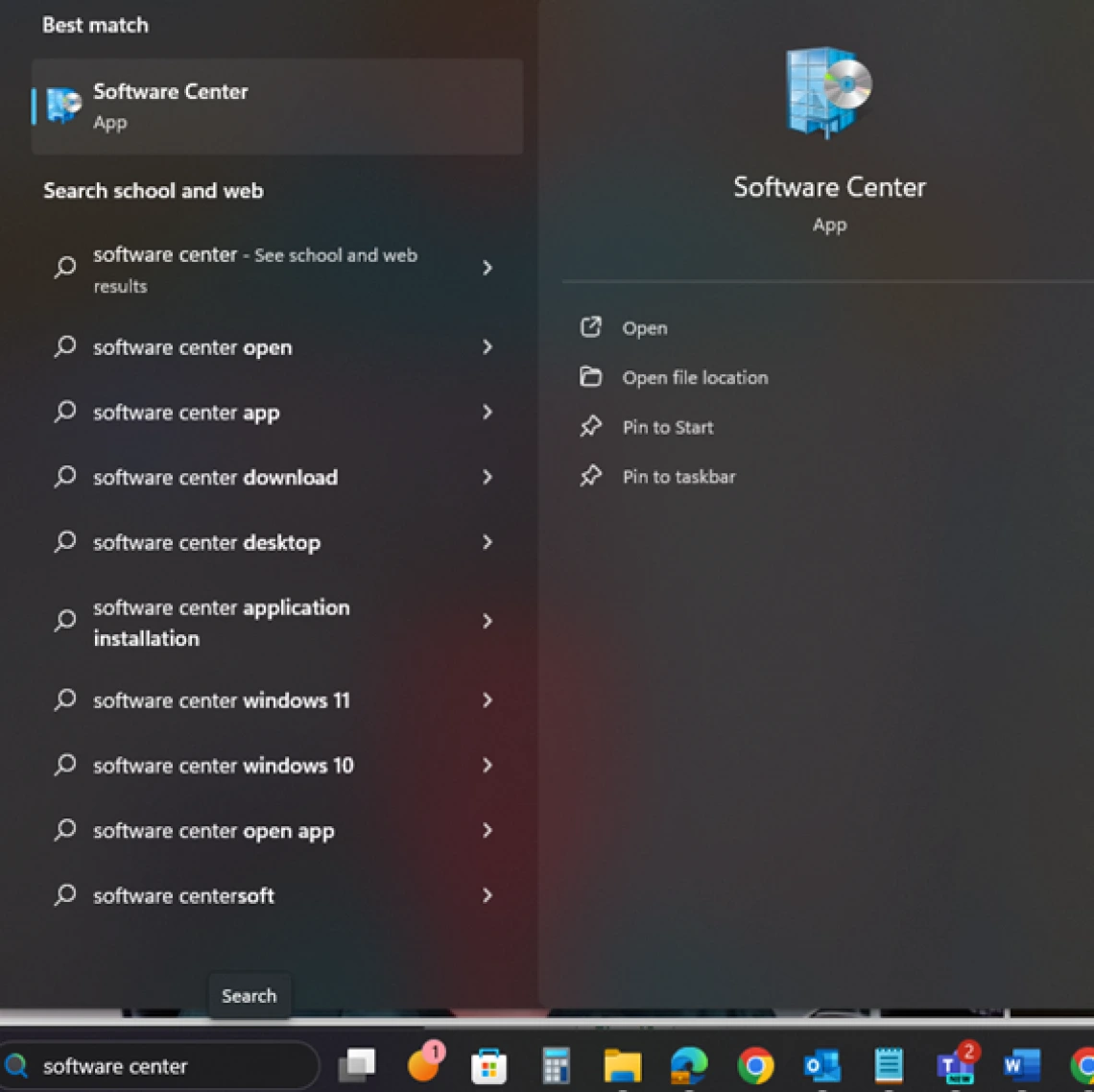
Task: Click the Open launch icon
Action: click(591, 326)
